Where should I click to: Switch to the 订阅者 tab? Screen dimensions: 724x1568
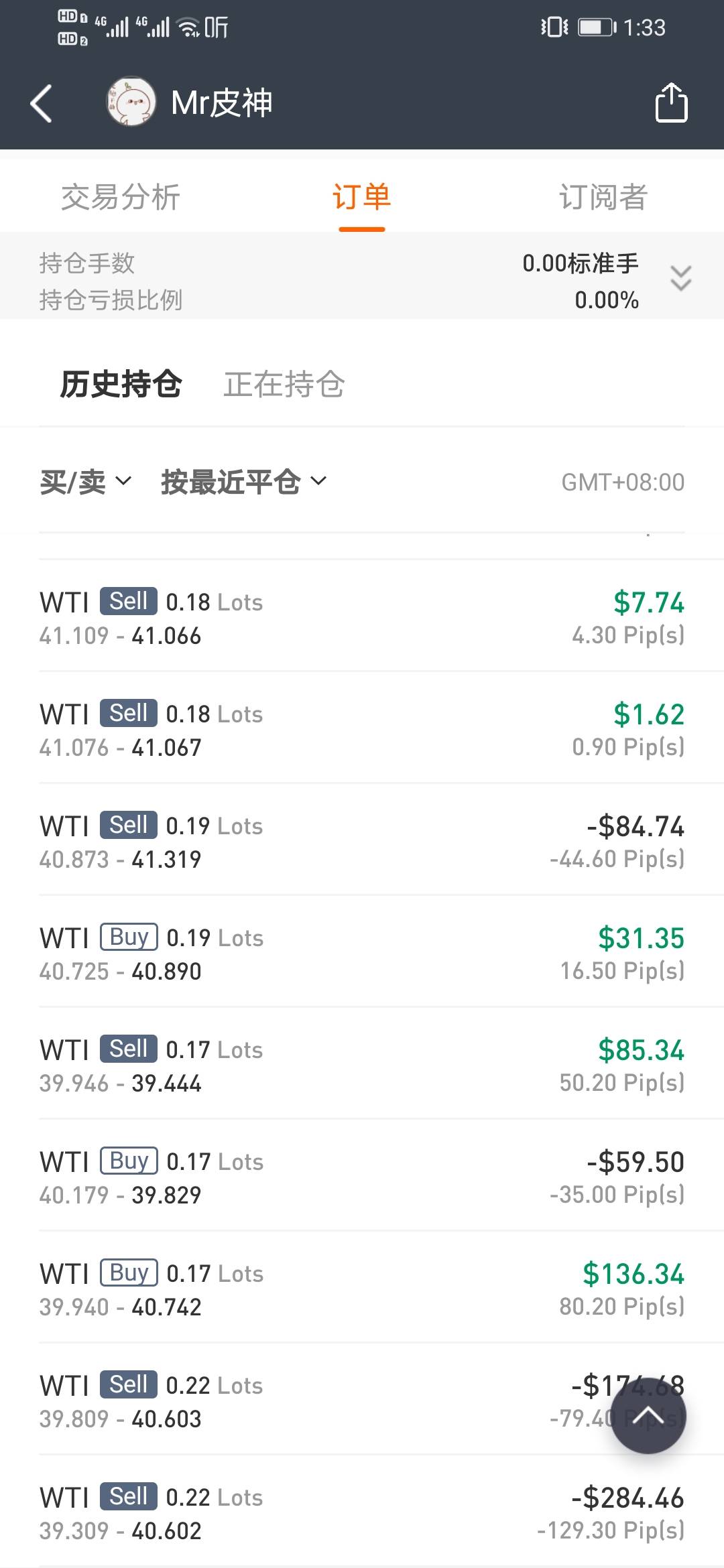(x=603, y=197)
